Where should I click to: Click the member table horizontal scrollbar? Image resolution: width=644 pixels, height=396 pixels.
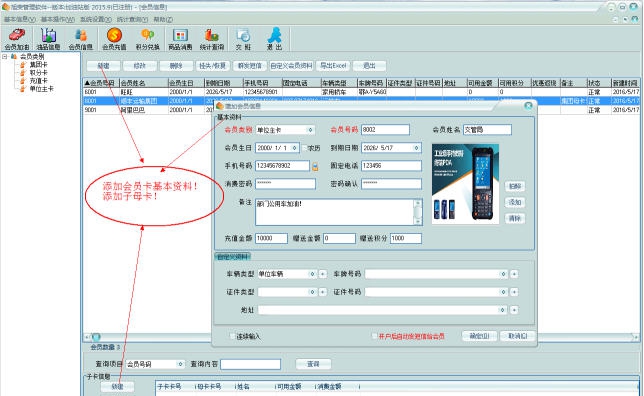point(361,337)
